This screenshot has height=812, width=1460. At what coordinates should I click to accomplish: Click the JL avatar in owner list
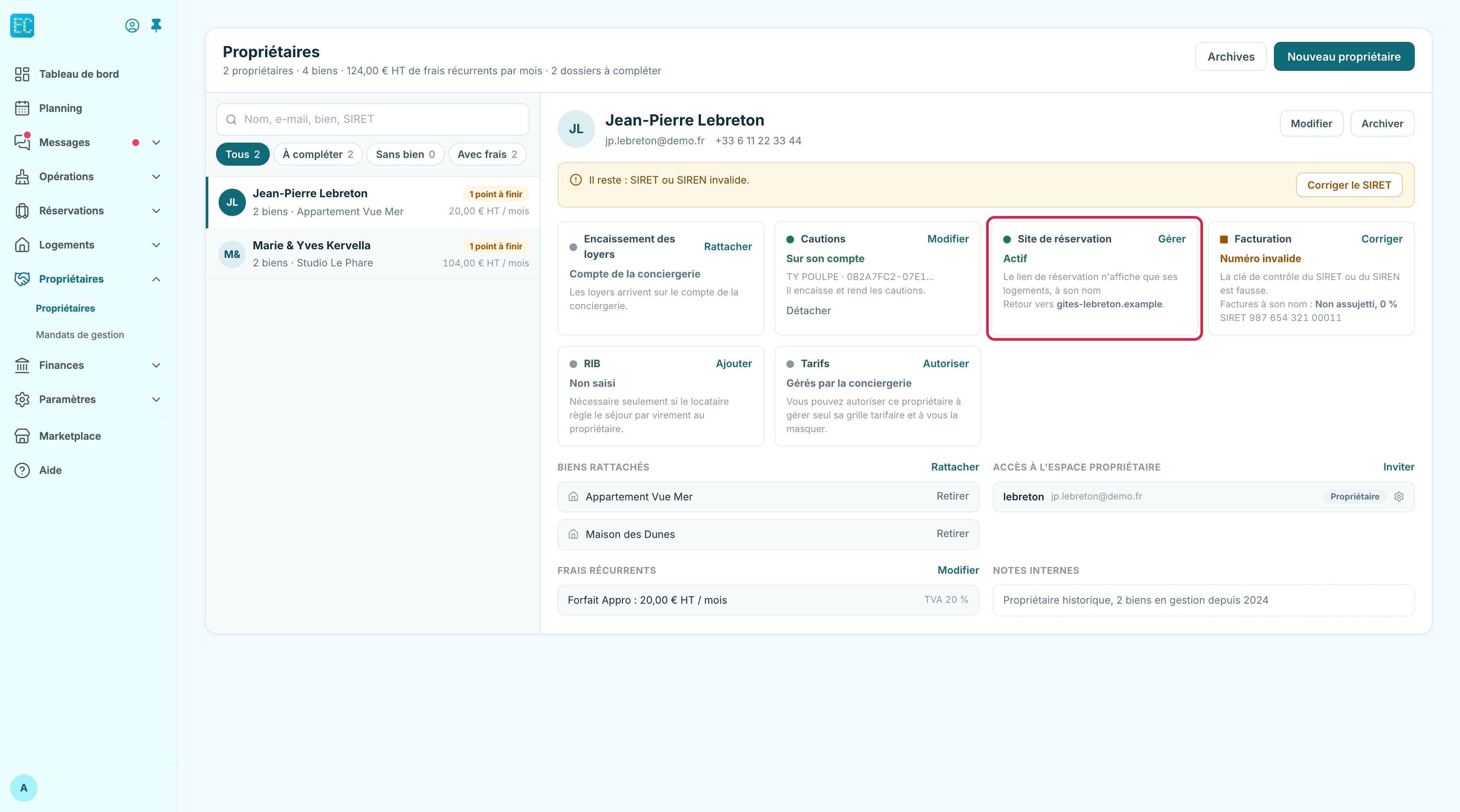point(232,202)
